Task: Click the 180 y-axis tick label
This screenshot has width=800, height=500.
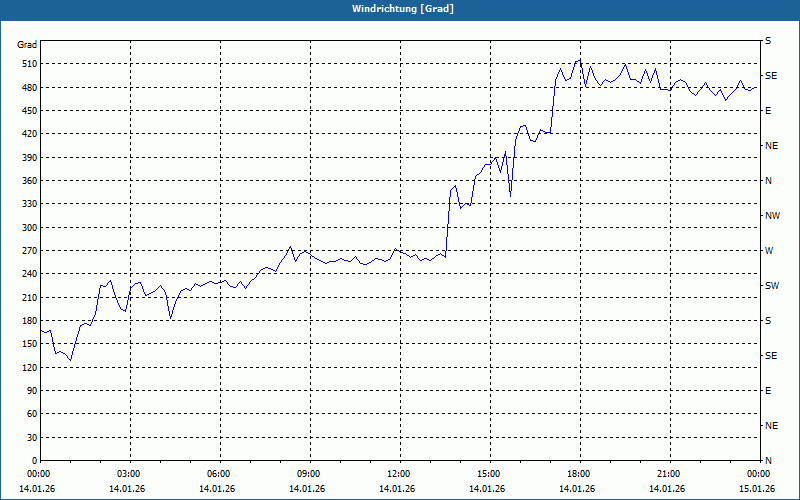Action: (27, 321)
